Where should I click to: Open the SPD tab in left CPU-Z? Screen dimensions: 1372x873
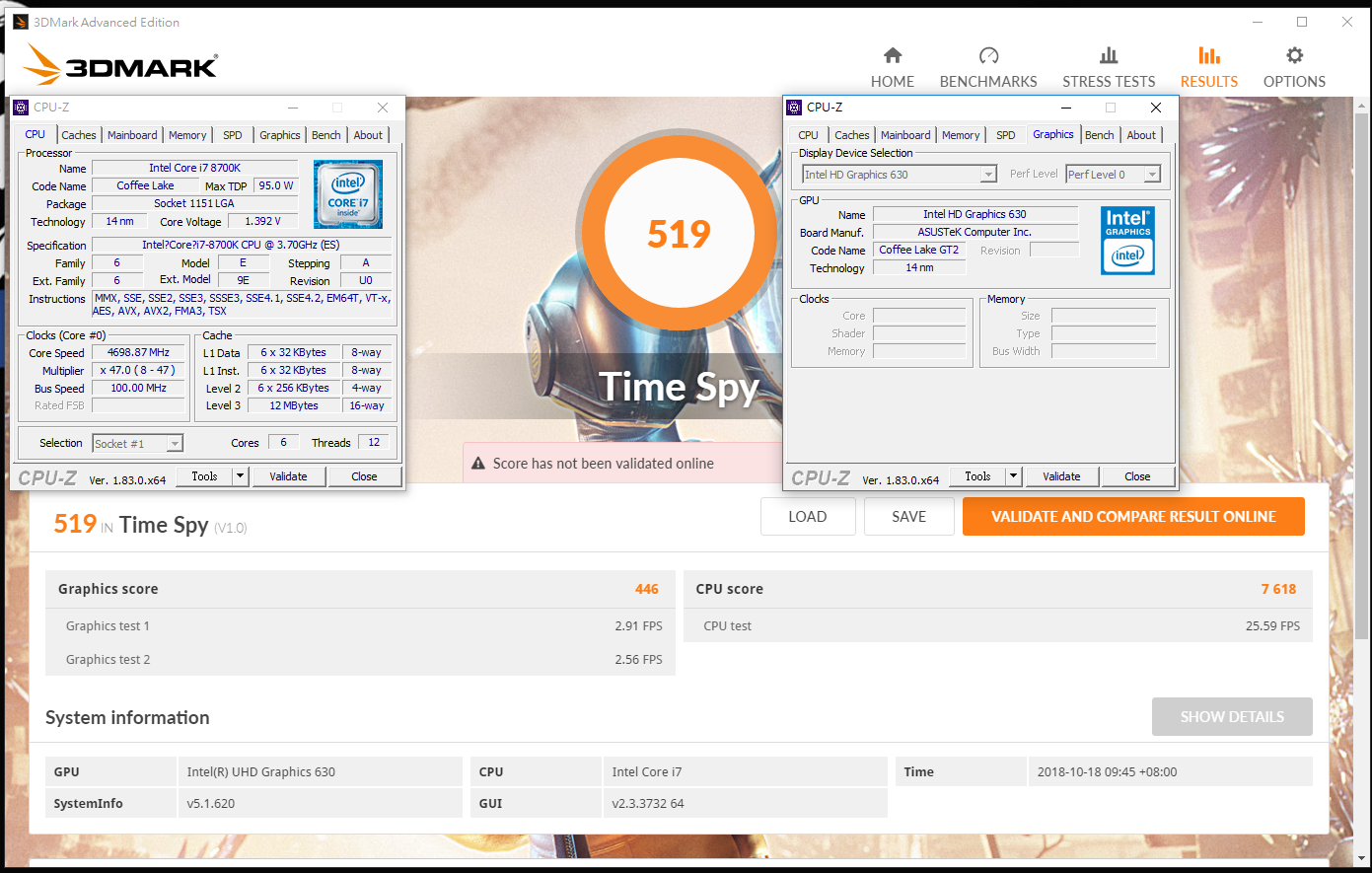coord(233,135)
